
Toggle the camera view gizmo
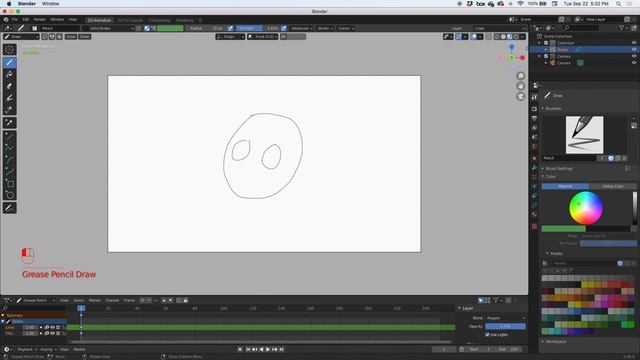[520, 96]
